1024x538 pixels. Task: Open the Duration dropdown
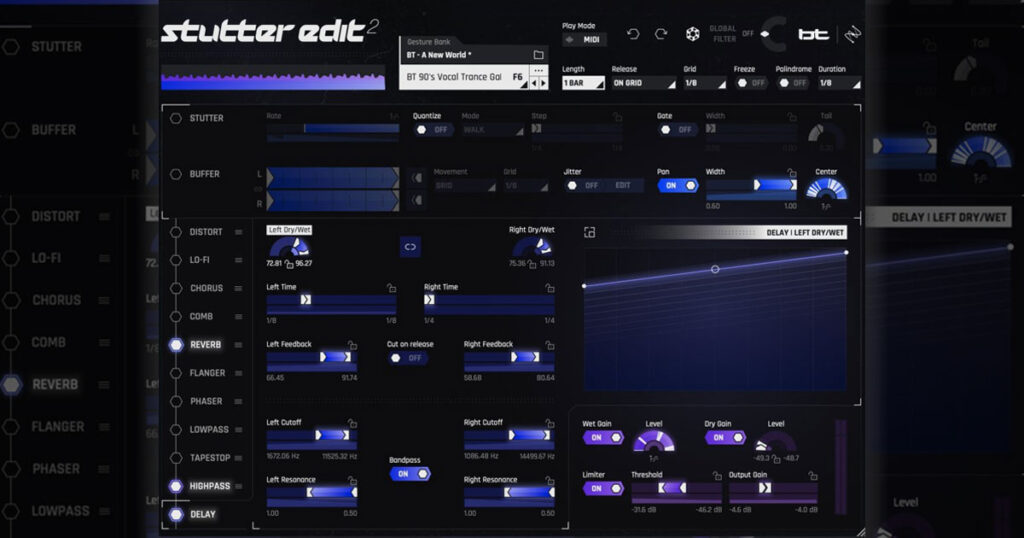tap(838, 83)
